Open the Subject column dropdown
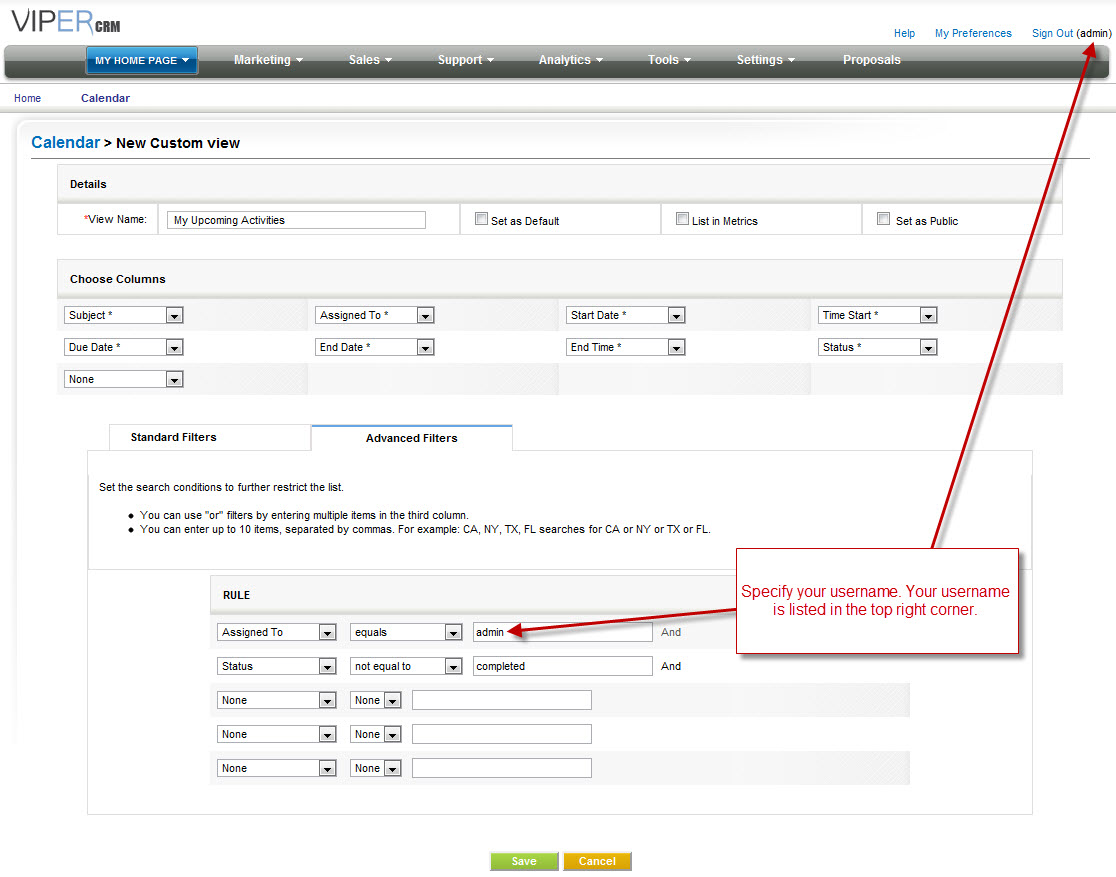1116x877 pixels. (124, 315)
